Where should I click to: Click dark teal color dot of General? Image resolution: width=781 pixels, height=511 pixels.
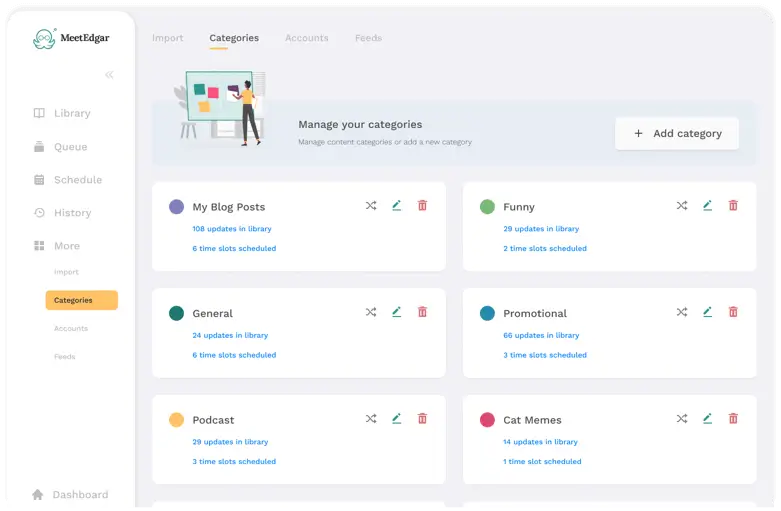pos(176,313)
